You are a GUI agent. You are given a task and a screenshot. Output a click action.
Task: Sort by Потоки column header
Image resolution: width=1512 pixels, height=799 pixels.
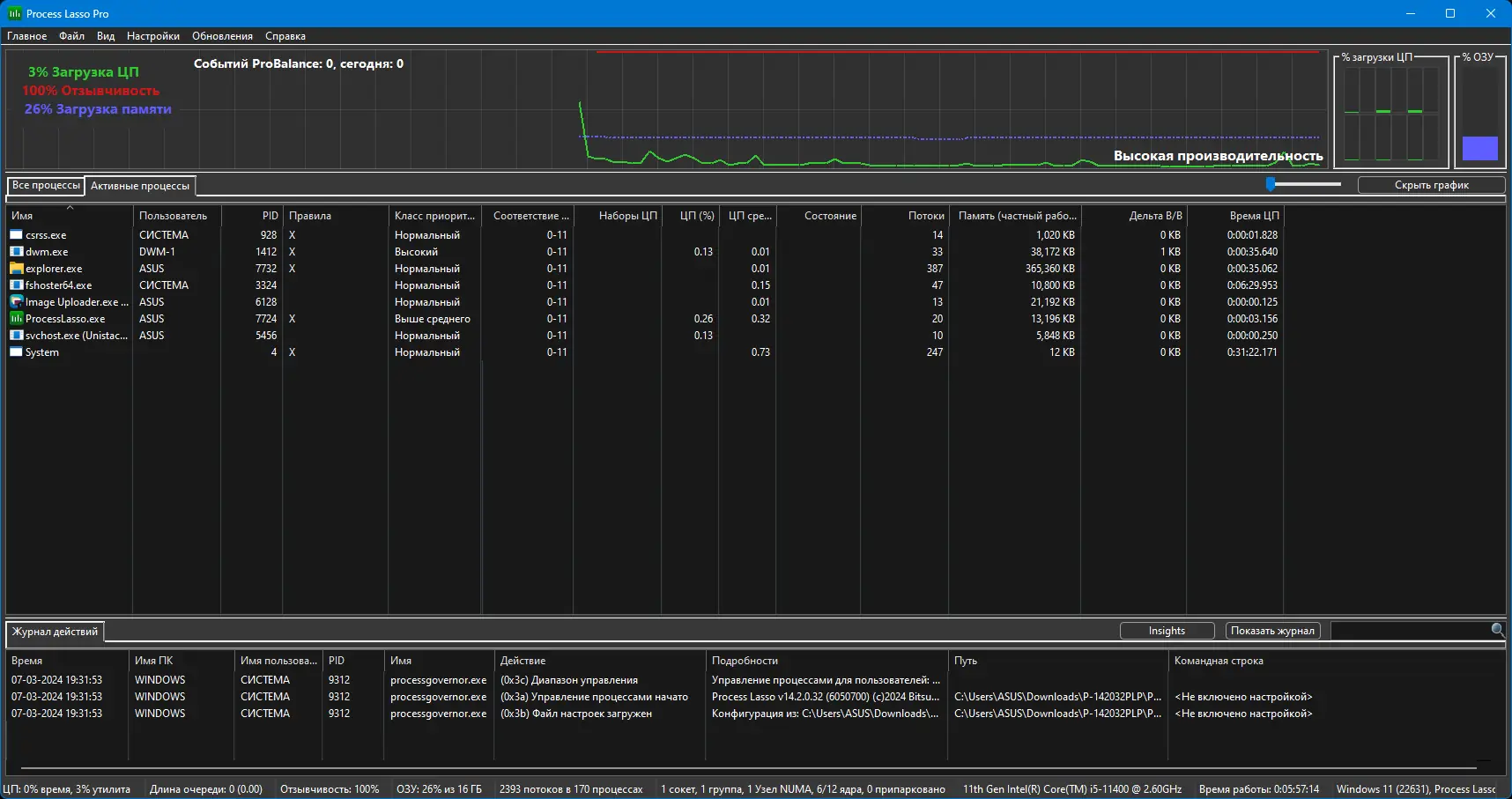click(904, 216)
